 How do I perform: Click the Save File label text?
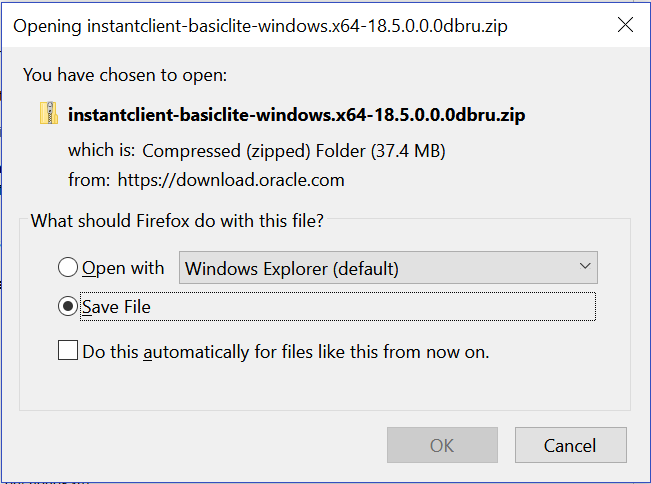(x=117, y=307)
